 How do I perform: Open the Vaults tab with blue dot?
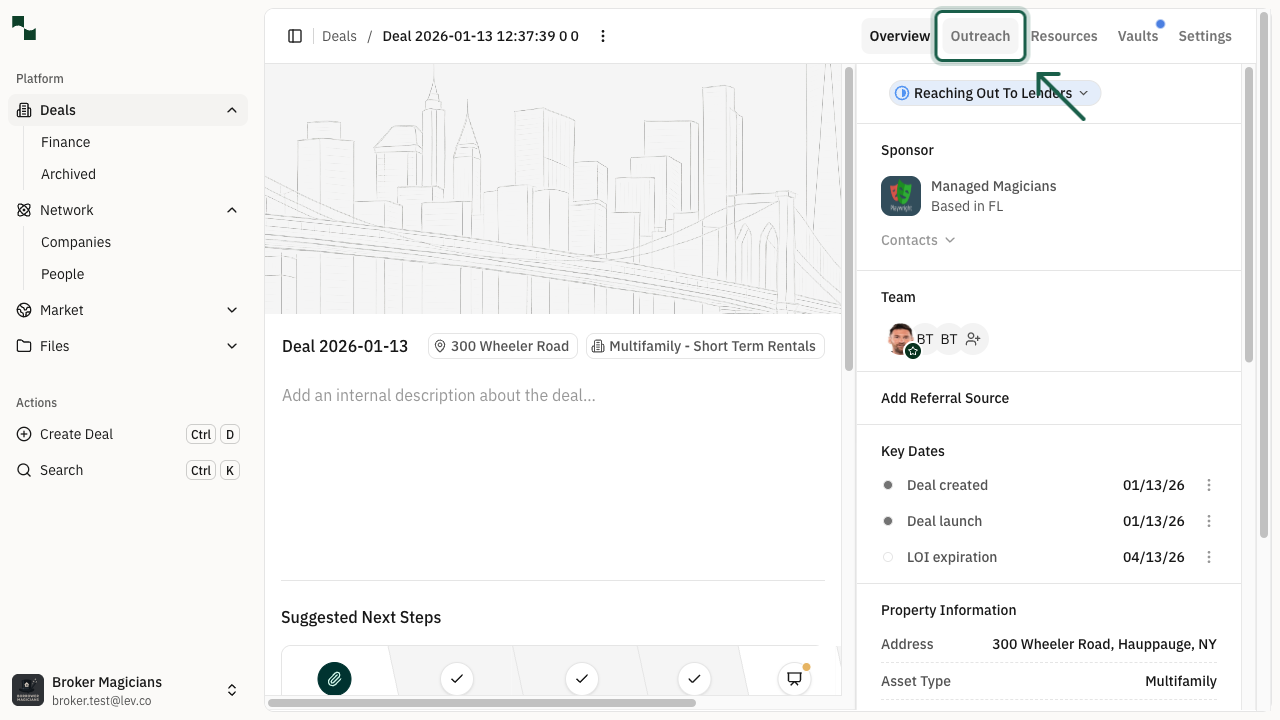(x=1138, y=36)
